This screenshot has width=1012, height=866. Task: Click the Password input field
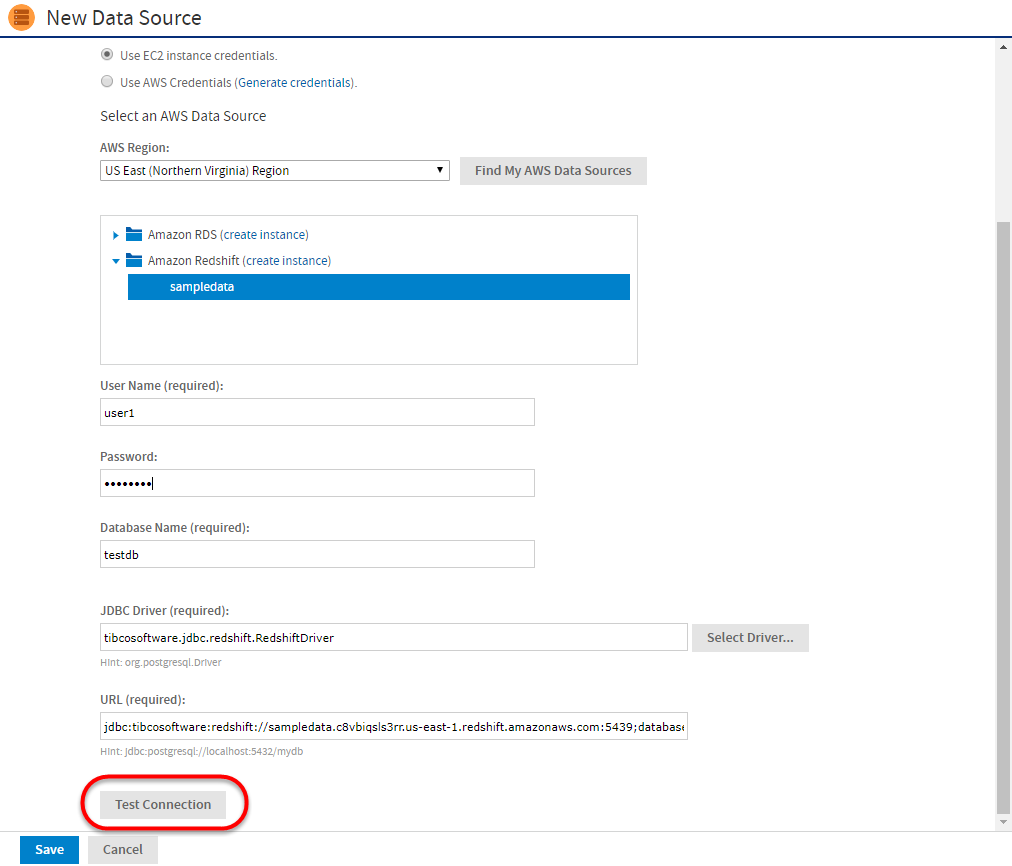(317, 483)
